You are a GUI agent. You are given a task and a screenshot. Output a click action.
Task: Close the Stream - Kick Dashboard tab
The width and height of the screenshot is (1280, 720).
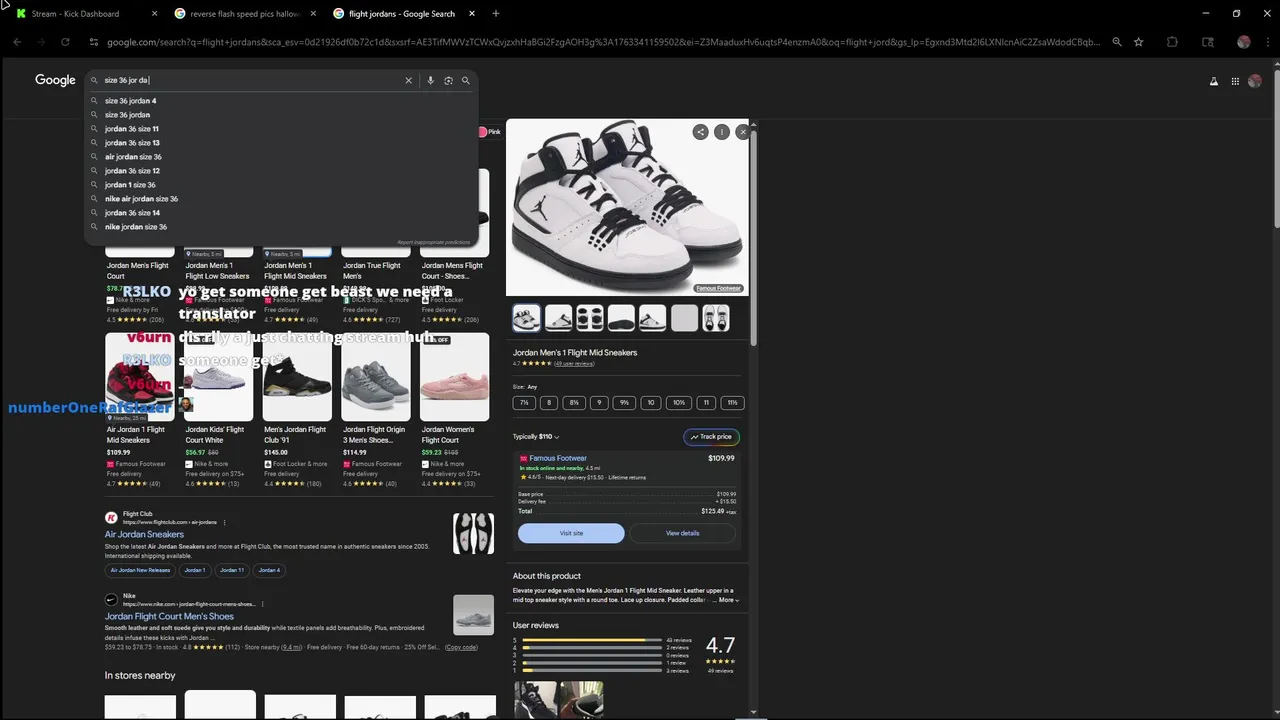pos(154,13)
